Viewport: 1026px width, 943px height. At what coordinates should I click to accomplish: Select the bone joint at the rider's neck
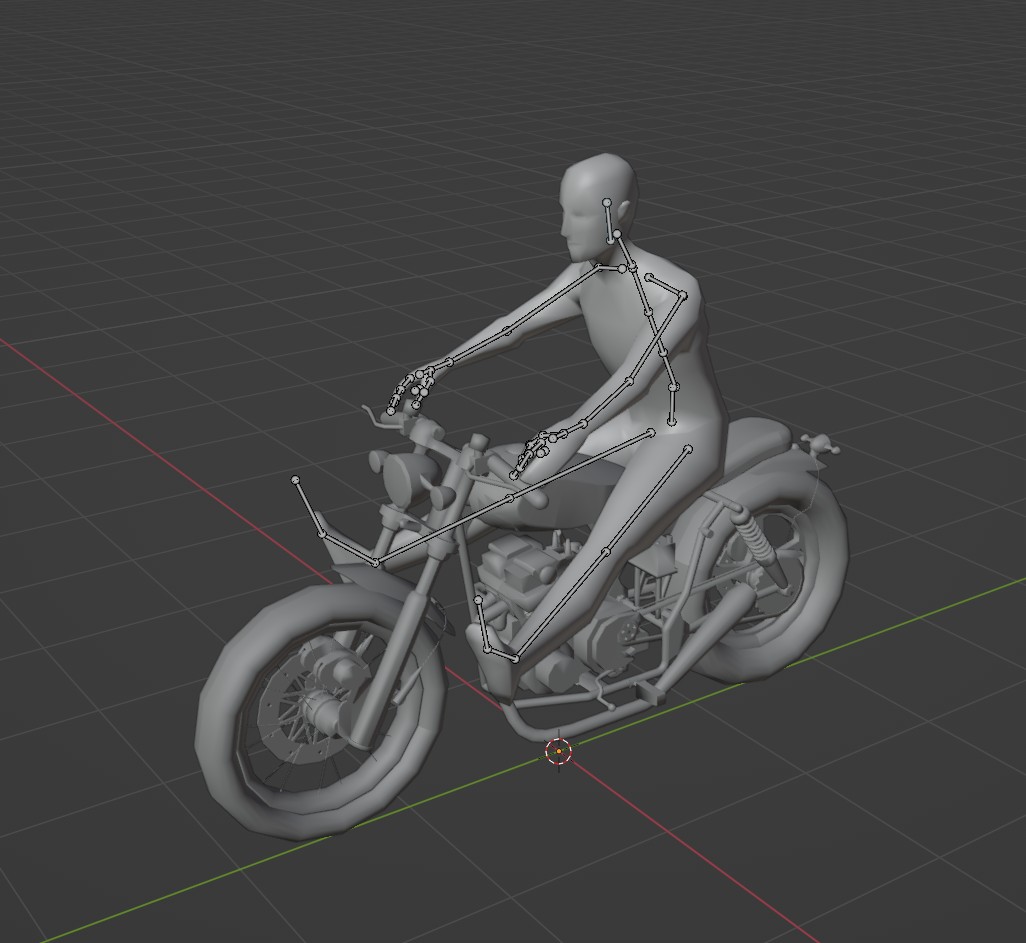[616, 235]
